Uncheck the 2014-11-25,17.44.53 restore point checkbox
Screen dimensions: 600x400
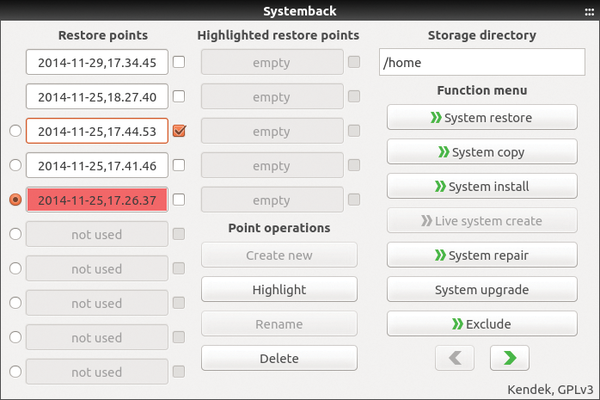coord(179,131)
